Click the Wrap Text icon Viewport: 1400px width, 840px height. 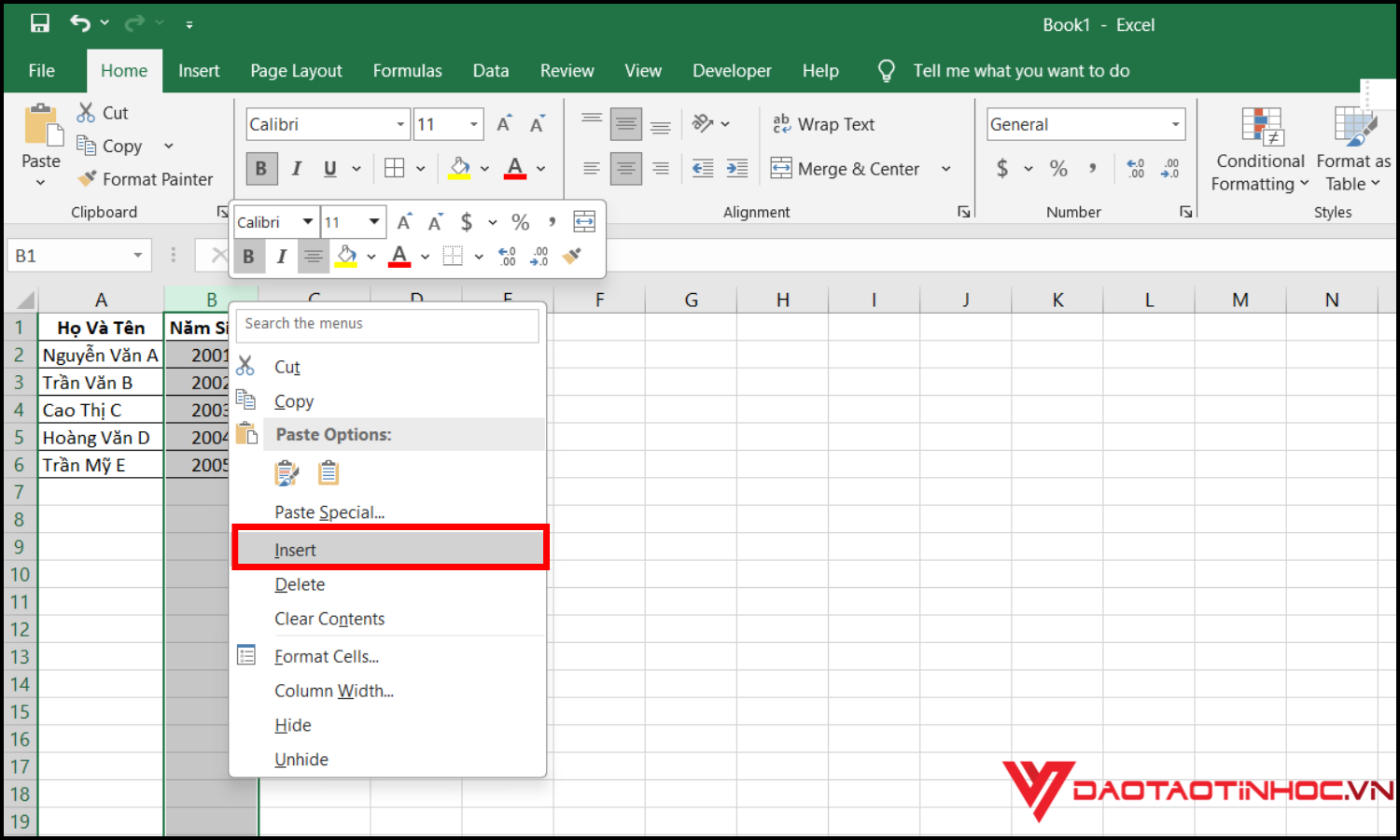click(x=782, y=123)
